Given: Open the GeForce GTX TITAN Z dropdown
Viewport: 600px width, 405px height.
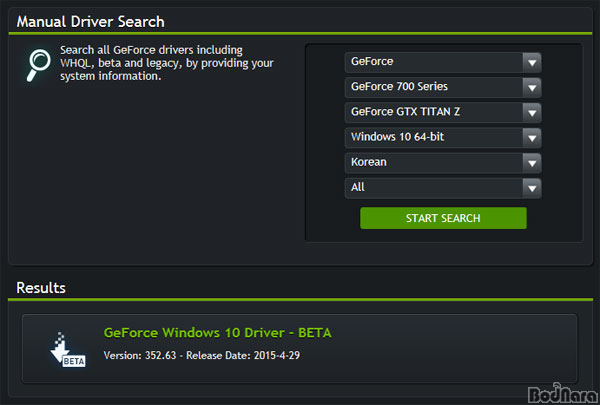Looking at the screenshot, I should [443, 113].
